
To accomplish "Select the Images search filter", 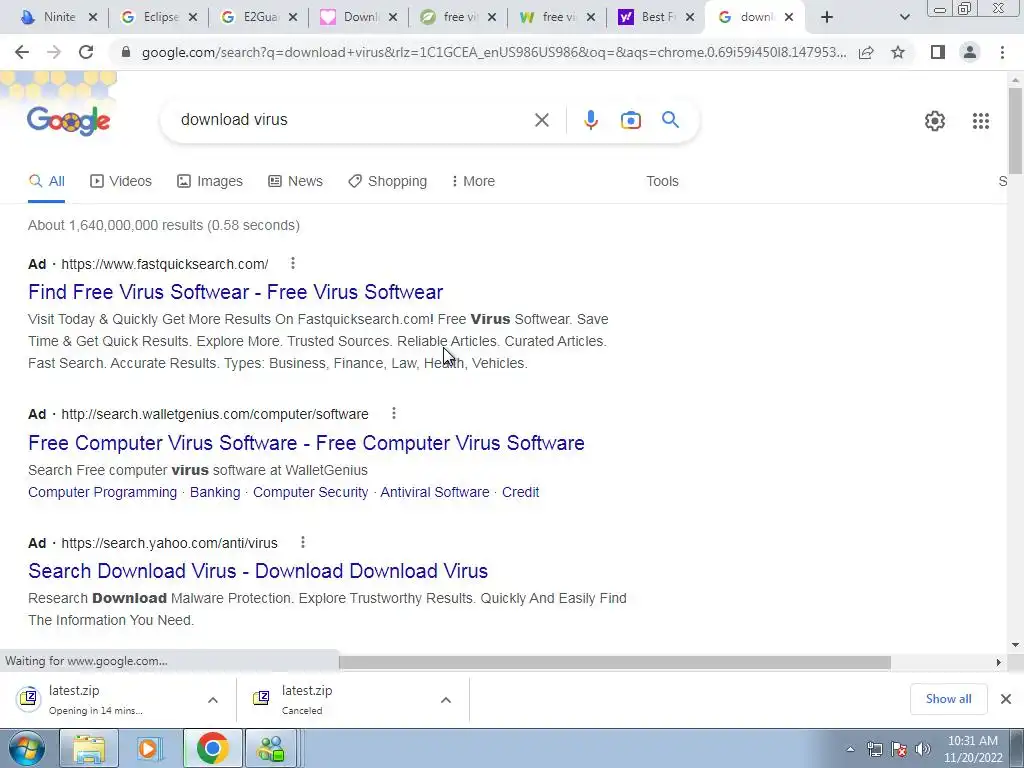I will coord(210,182).
